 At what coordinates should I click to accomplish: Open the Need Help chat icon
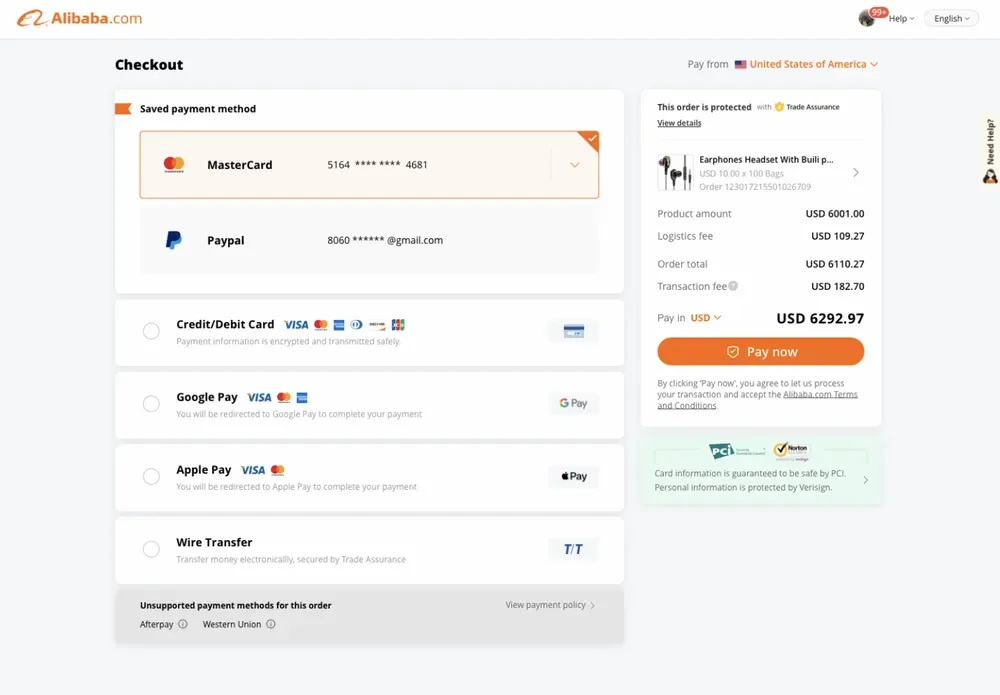click(x=989, y=176)
